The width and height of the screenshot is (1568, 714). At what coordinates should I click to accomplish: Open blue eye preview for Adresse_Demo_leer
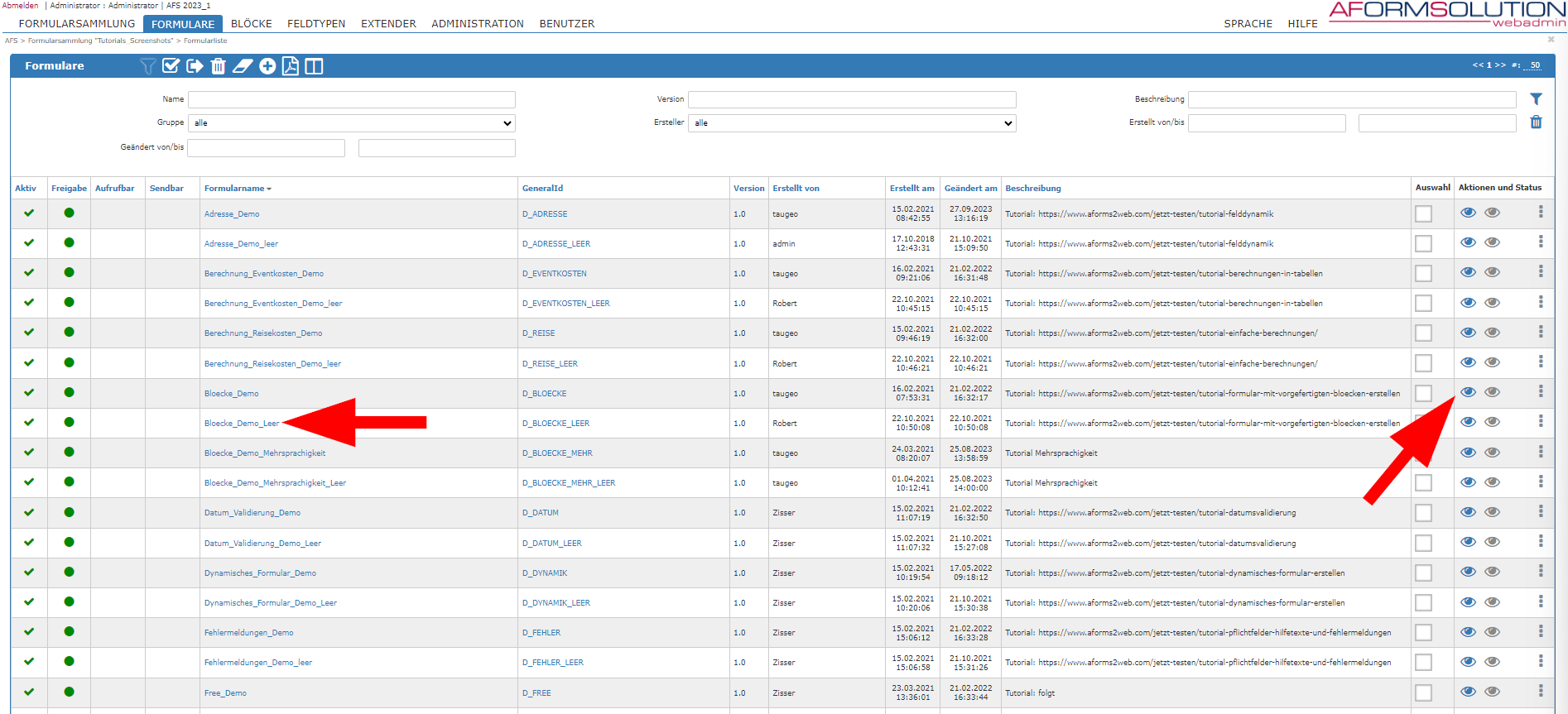pyautogui.click(x=1468, y=242)
